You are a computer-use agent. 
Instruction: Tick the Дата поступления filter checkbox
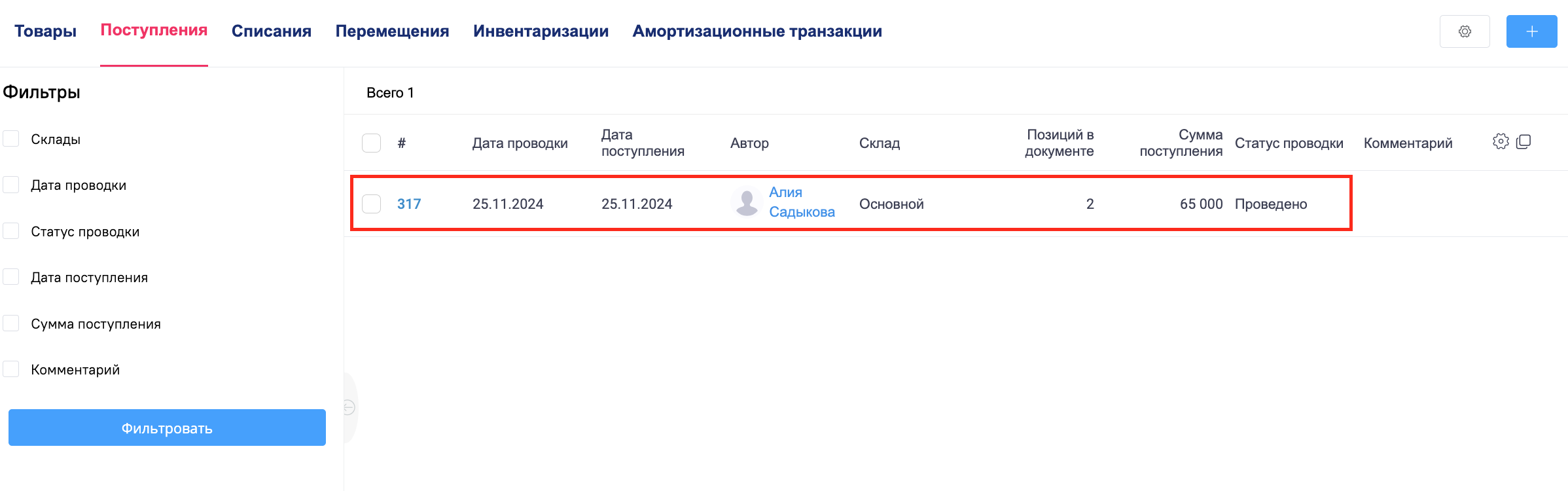(x=11, y=277)
